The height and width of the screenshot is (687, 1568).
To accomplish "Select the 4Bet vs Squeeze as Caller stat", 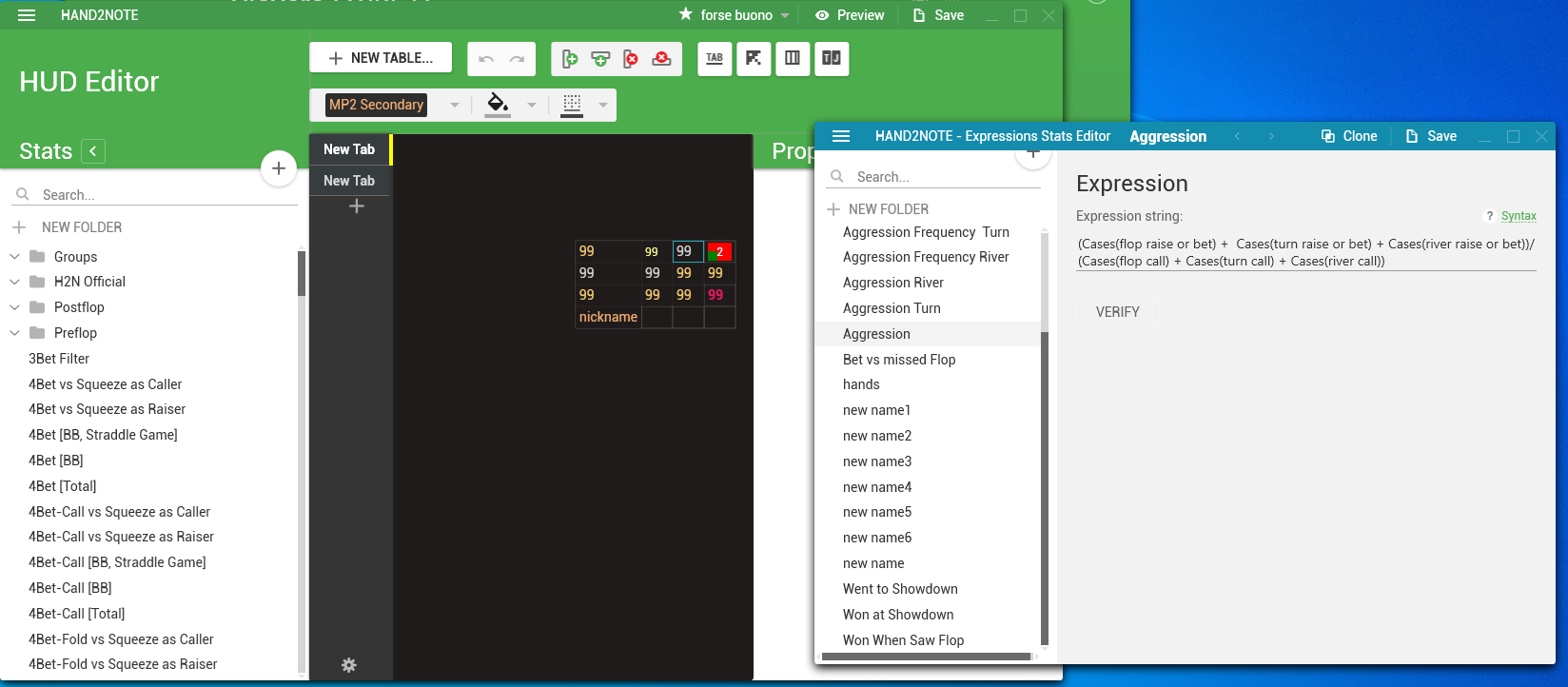I will 106,384.
